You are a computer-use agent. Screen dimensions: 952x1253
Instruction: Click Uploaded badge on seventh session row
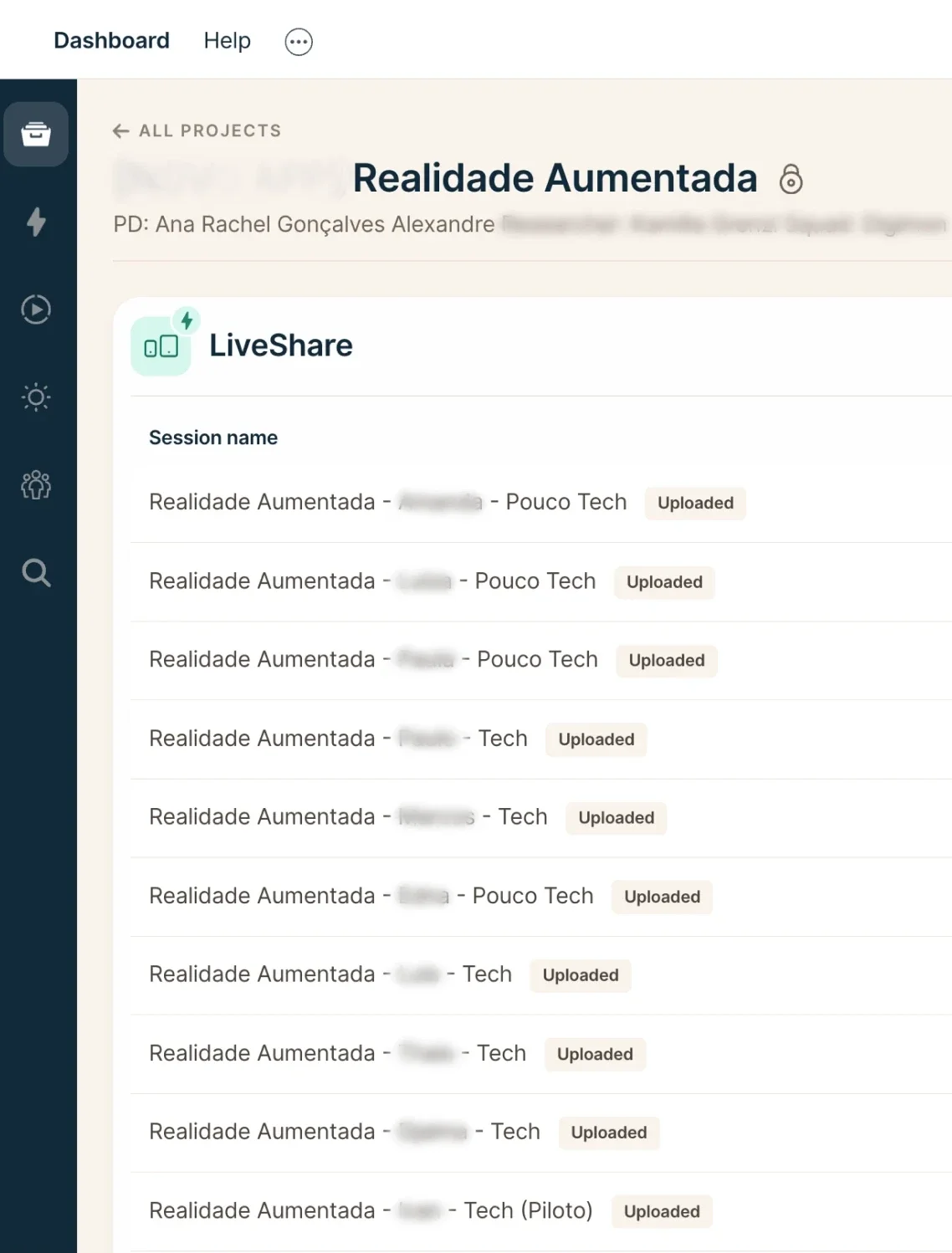tap(581, 976)
